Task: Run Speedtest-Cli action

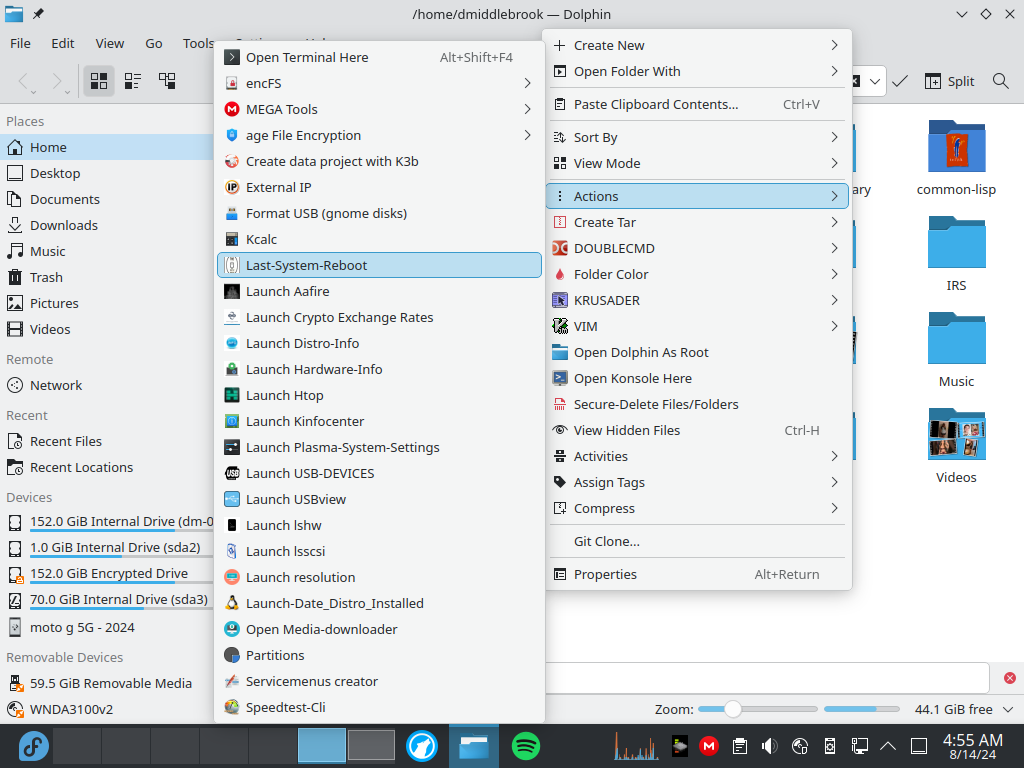Action: point(379,708)
